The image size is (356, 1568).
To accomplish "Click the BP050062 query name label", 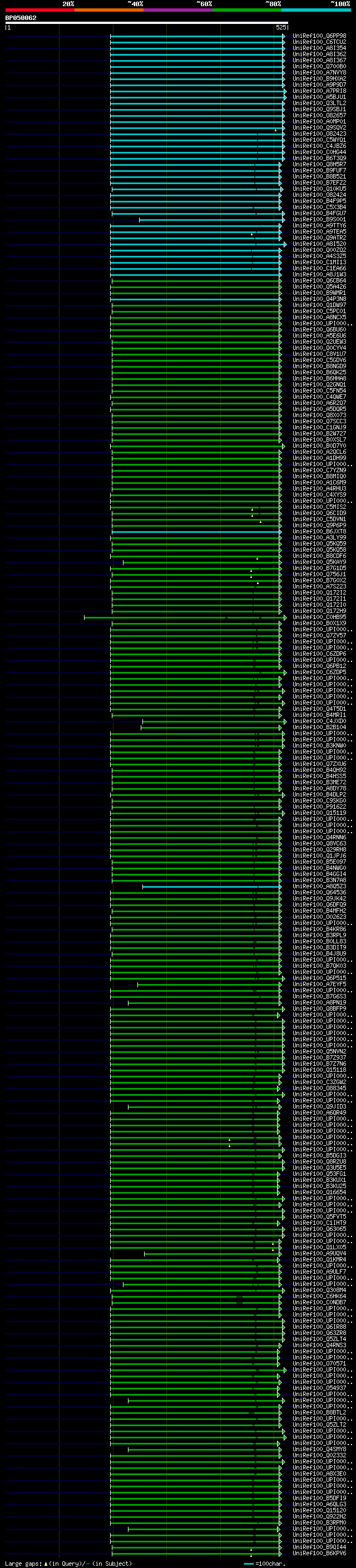I will (x=21, y=18).
